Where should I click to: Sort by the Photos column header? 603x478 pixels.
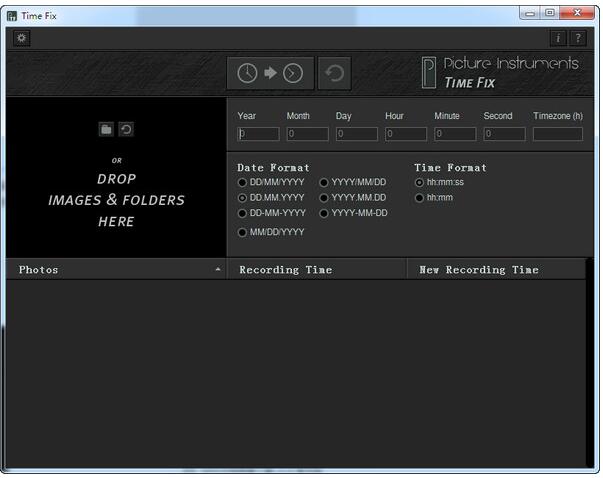pyautogui.click(x=115, y=269)
